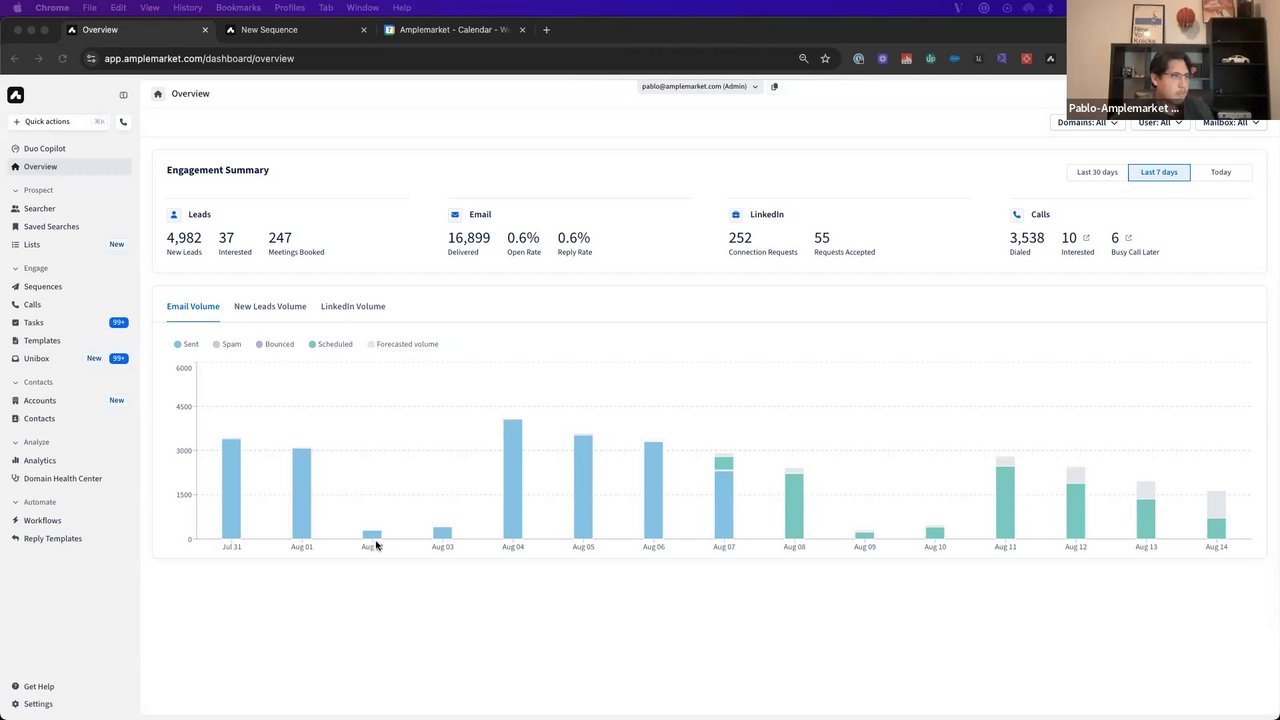
Task: Click the magnifier icon in the address bar
Action: pyautogui.click(x=803, y=59)
